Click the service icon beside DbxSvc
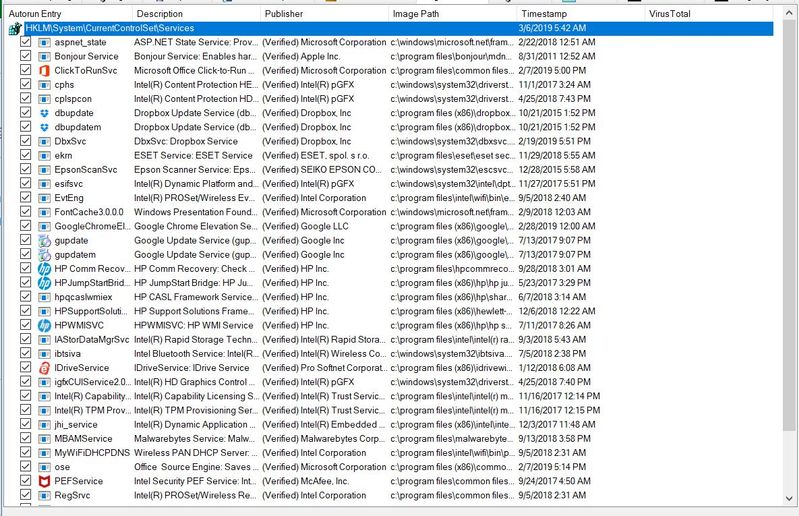Image resolution: width=799 pixels, height=516 pixels. (44, 142)
